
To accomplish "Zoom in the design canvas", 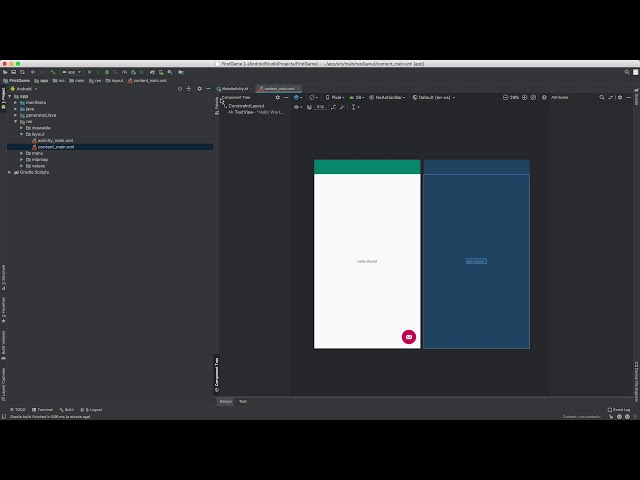I will pos(525,98).
